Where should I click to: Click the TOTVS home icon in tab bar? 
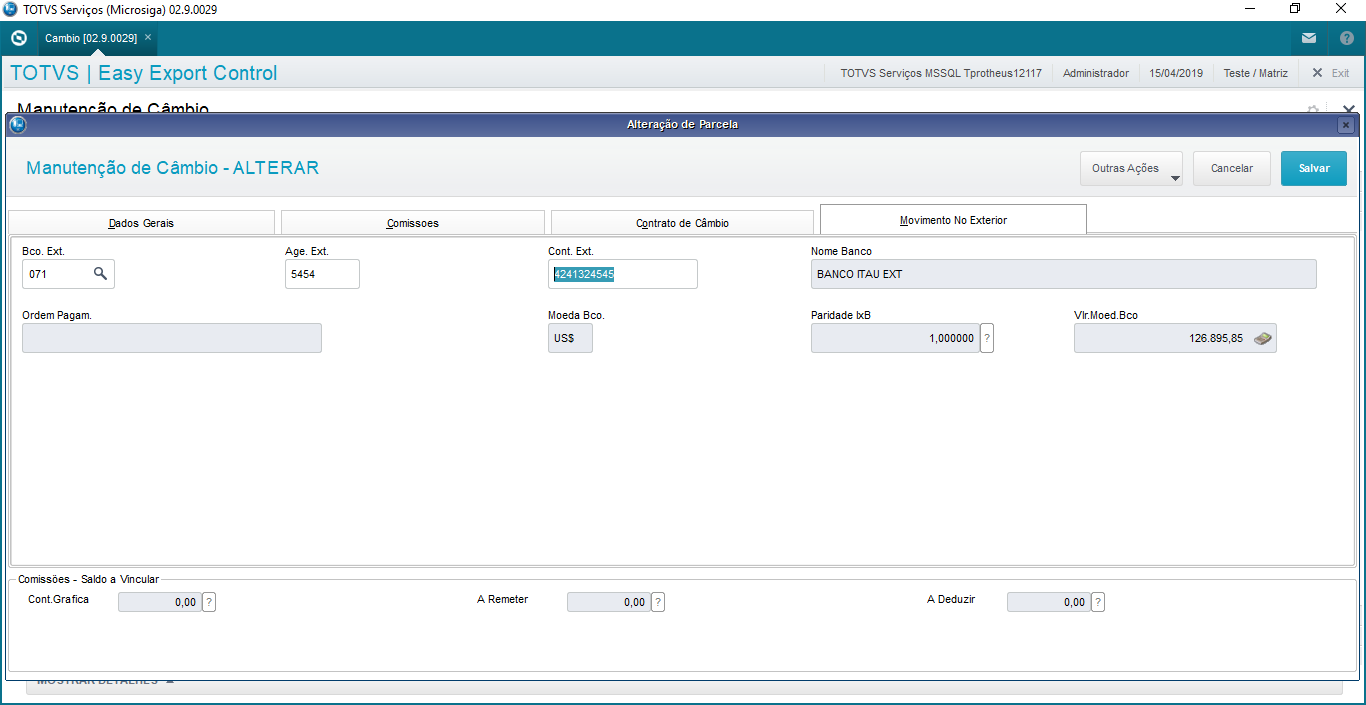[x=18, y=38]
